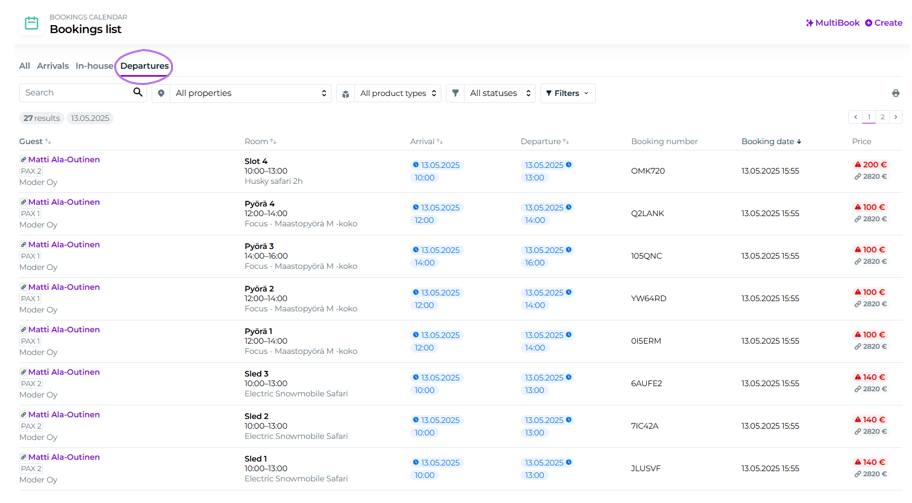Click the search magnifier icon
This screenshot has height=503, width=912.
138,92
